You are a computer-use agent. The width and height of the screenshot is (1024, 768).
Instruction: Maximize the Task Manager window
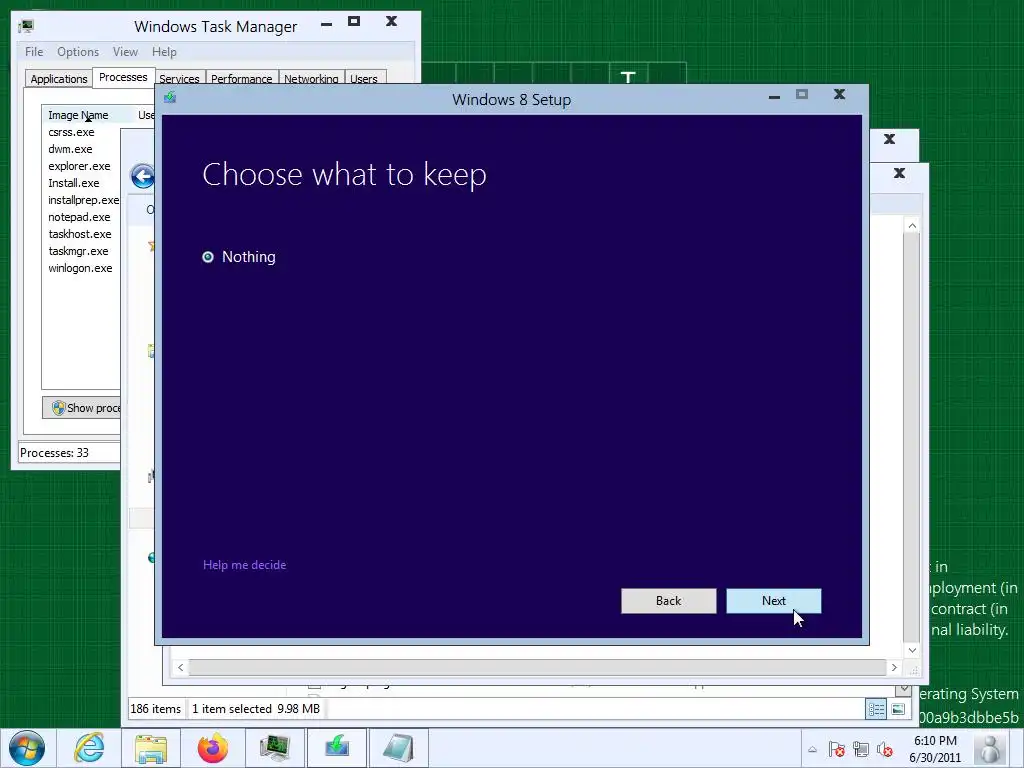[354, 22]
